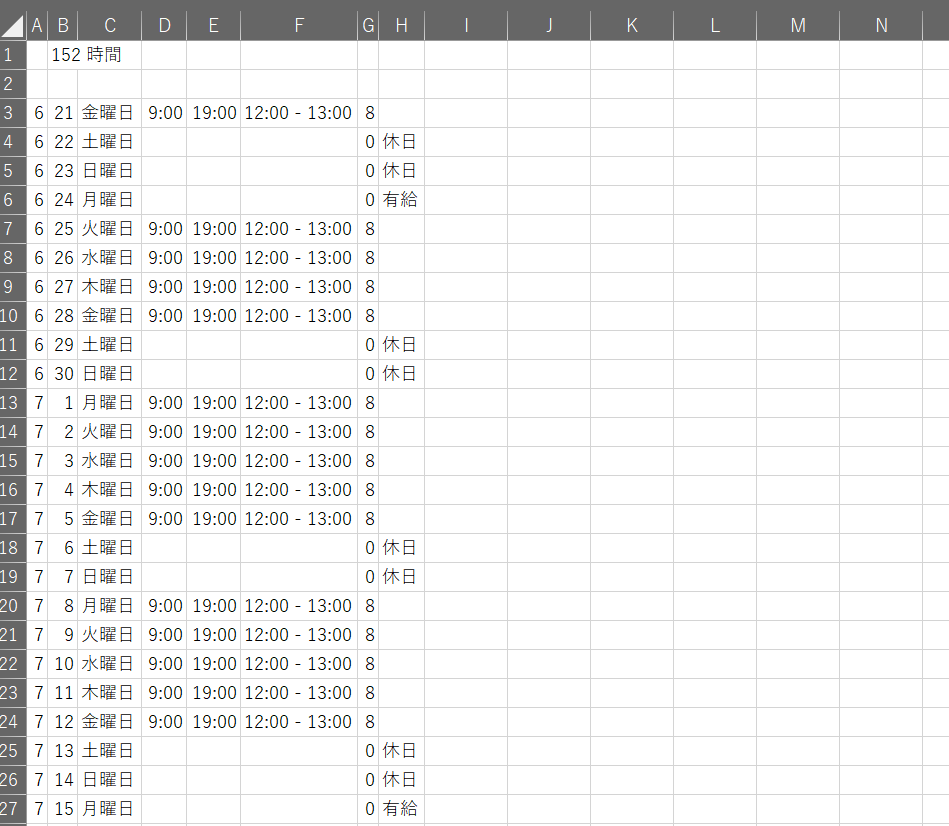949x826 pixels.
Task: Select column D header
Action: (164, 25)
